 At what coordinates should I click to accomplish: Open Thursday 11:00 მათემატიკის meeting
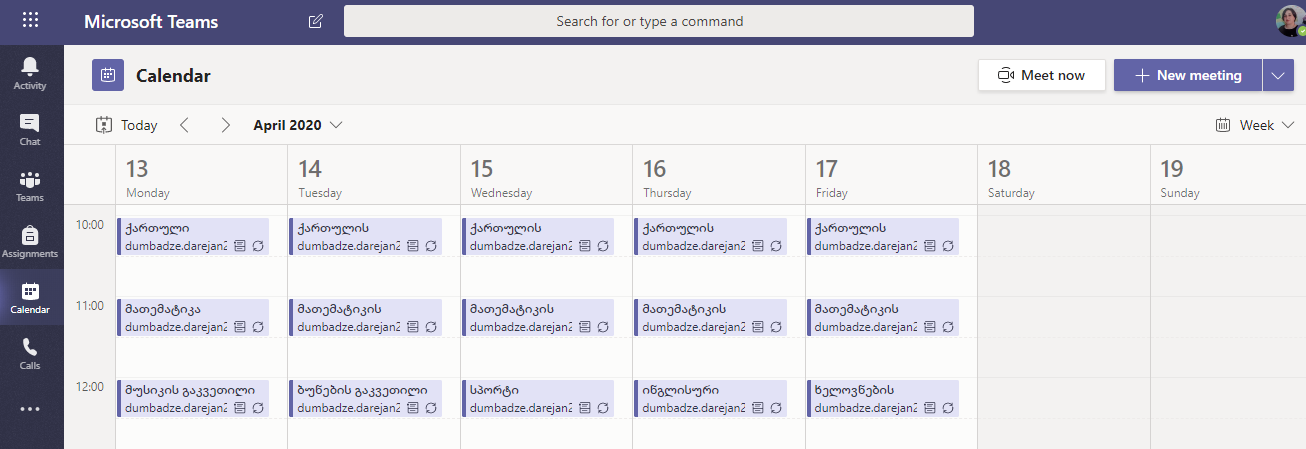click(x=710, y=317)
